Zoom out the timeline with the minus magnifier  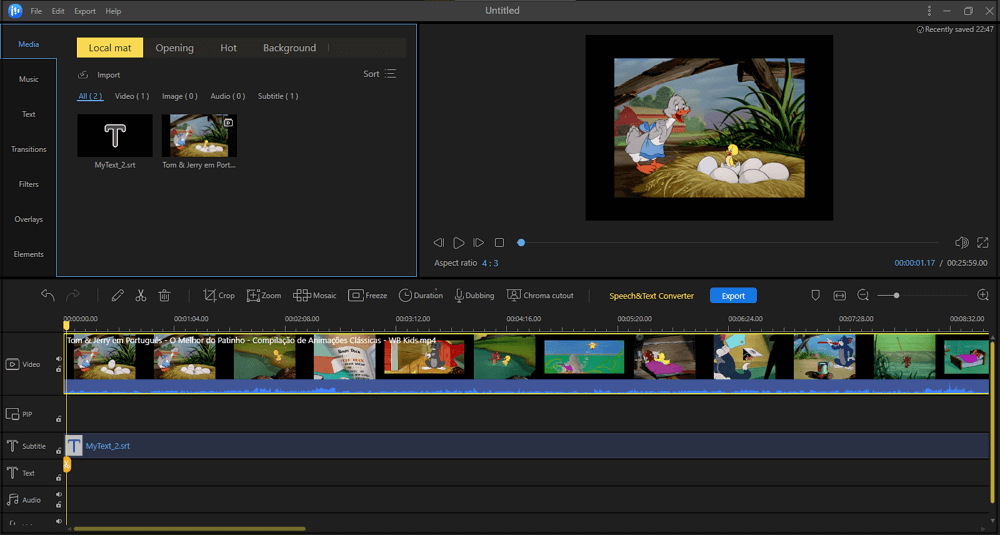click(863, 295)
